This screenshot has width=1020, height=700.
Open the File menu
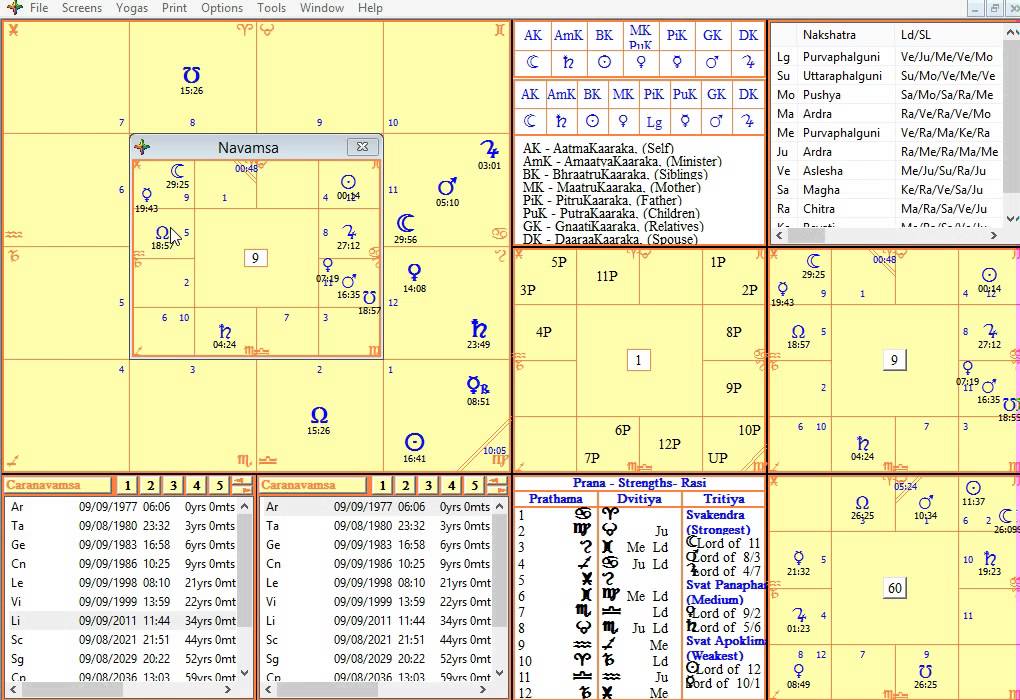(39, 8)
